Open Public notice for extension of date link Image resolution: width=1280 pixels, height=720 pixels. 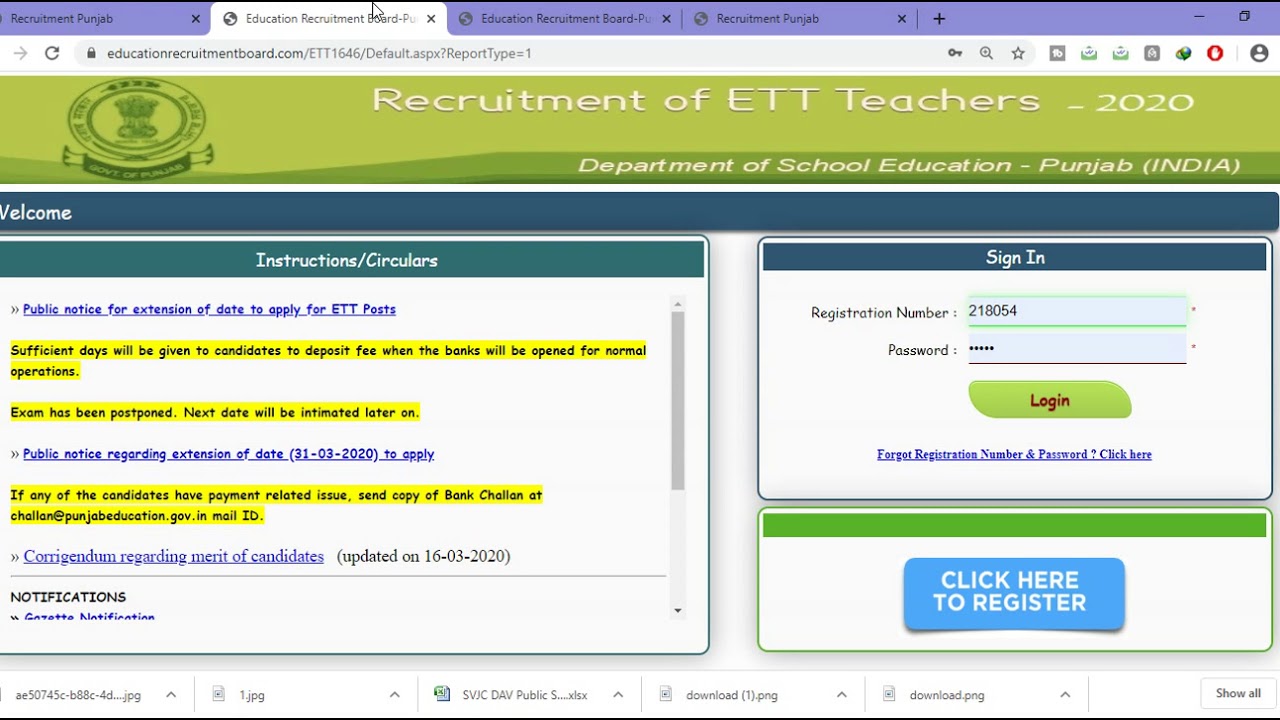[x=209, y=309]
